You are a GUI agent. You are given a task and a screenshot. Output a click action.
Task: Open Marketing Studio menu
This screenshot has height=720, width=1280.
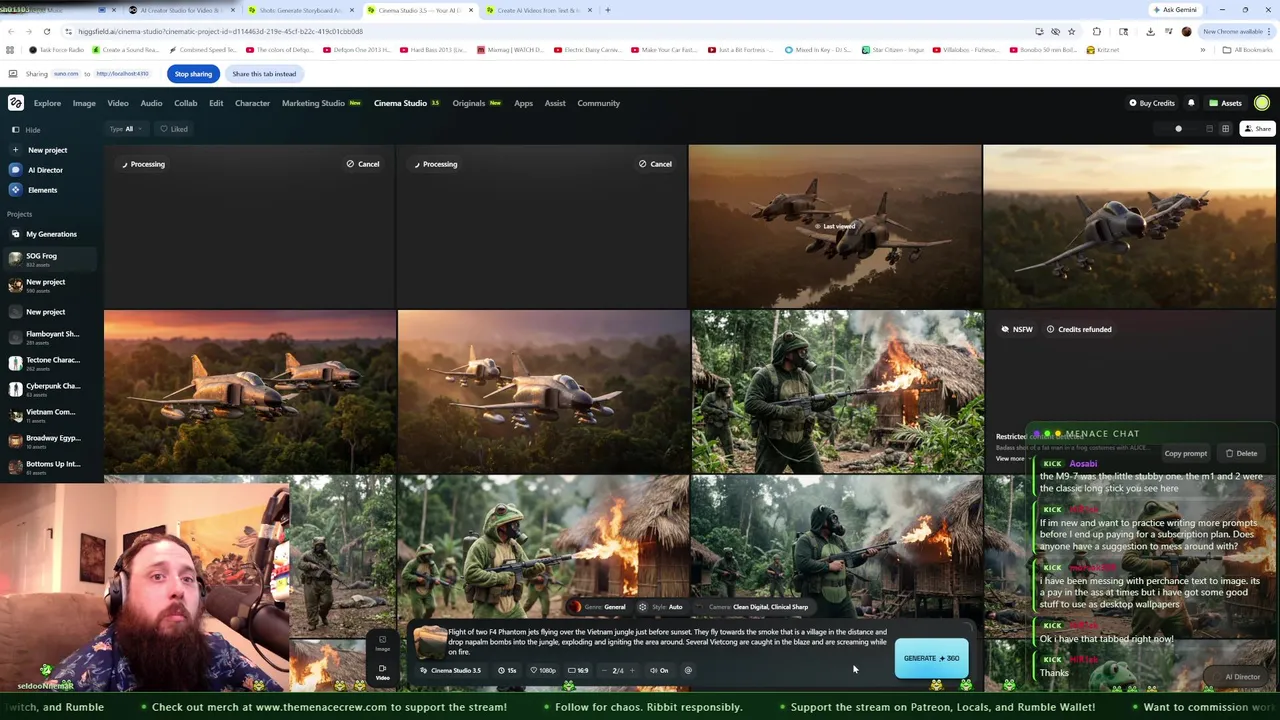[321, 103]
